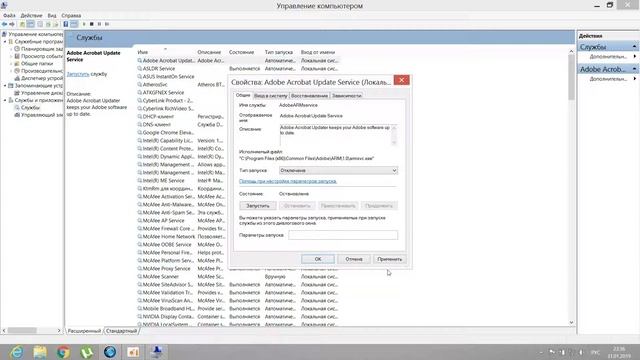This screenshot has height=360, width=640.
Task: Click the Refresh toolbar icon
Action: pos(48,24)
